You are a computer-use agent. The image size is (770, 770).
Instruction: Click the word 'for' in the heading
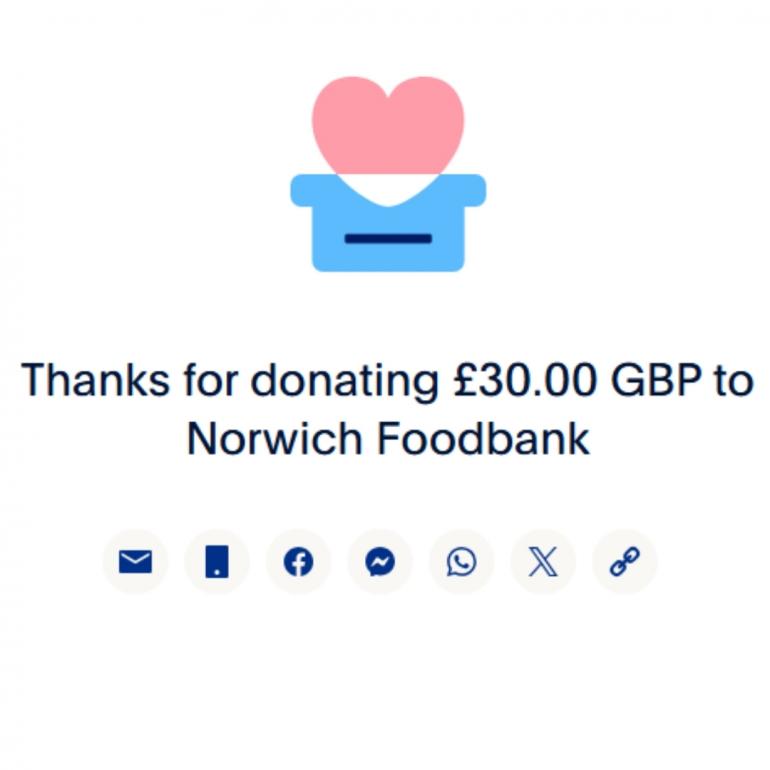coord(211,380)
